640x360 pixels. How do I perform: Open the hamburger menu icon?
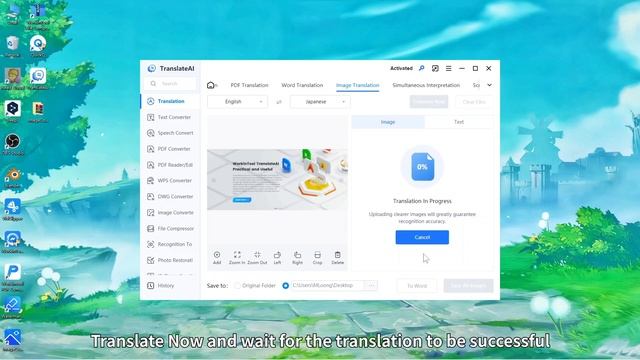pos(449,68)
